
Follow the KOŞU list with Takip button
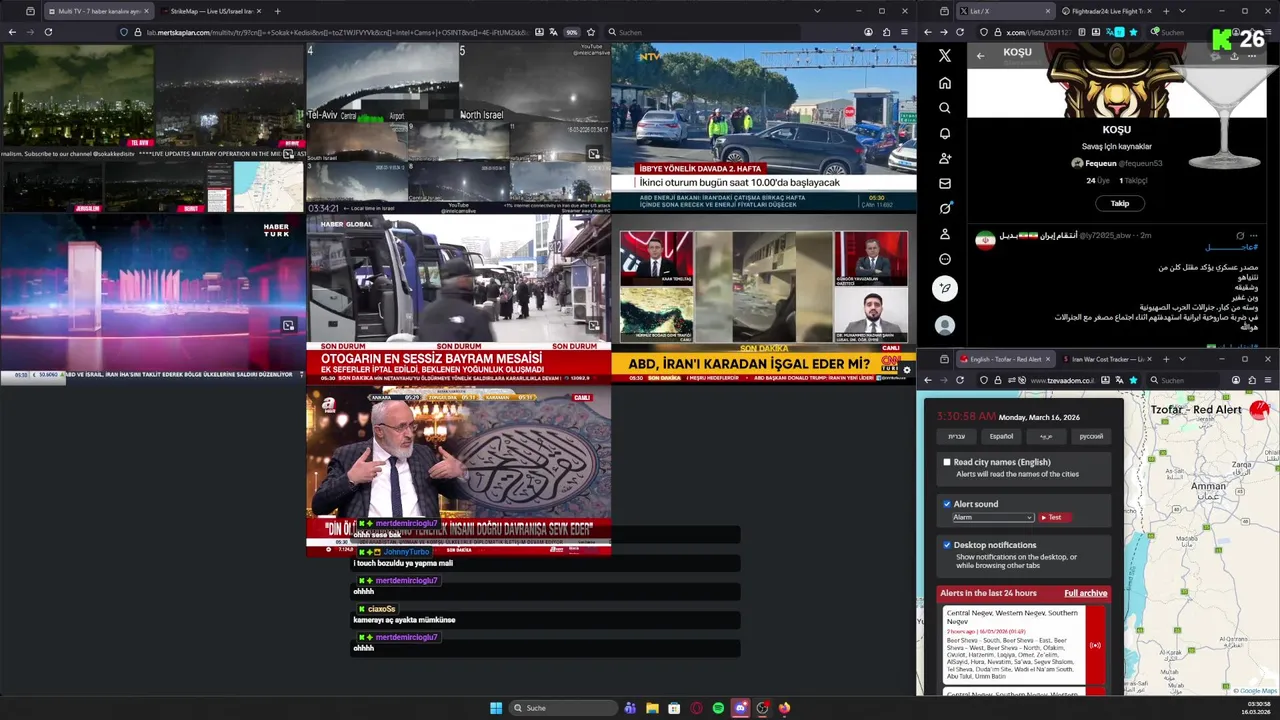pos(1119,203)
